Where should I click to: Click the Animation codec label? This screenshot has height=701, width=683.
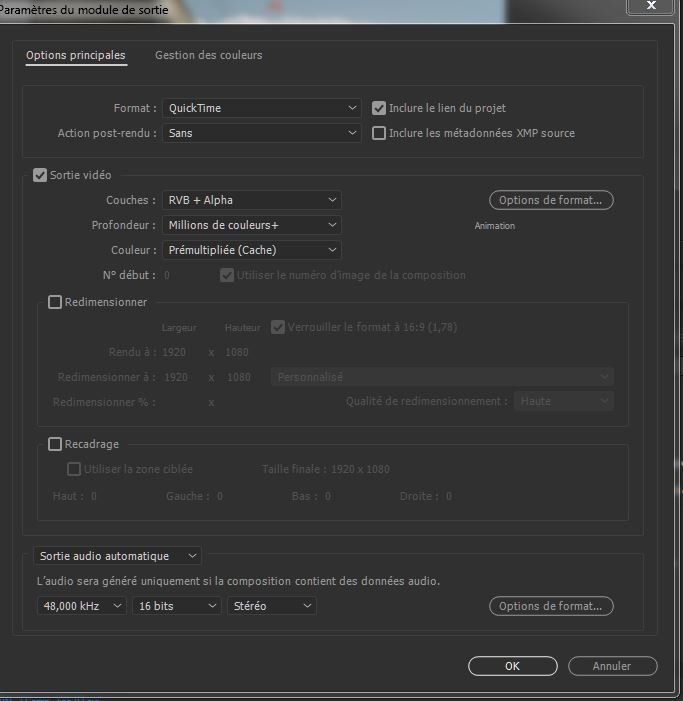click(495, 226)
